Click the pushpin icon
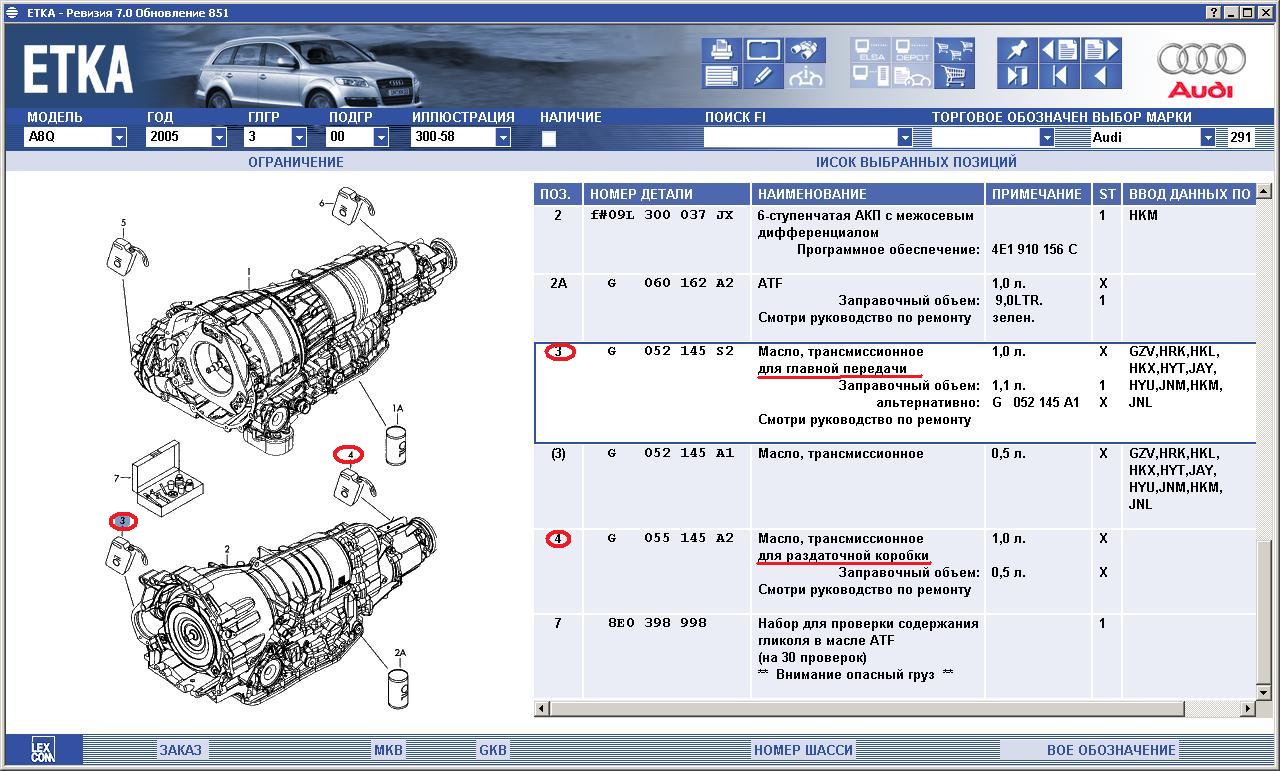1280x771 pixels. pos(1017,50)
